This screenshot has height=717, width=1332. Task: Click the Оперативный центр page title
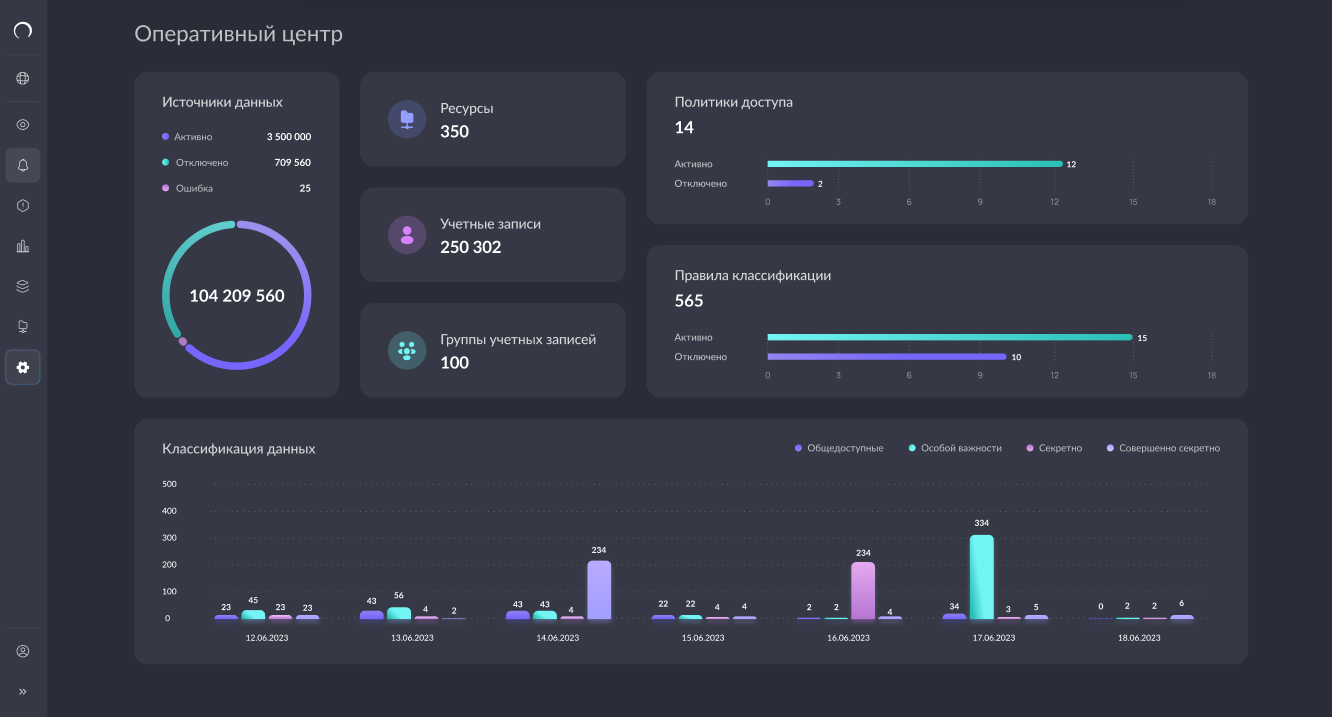238,34
